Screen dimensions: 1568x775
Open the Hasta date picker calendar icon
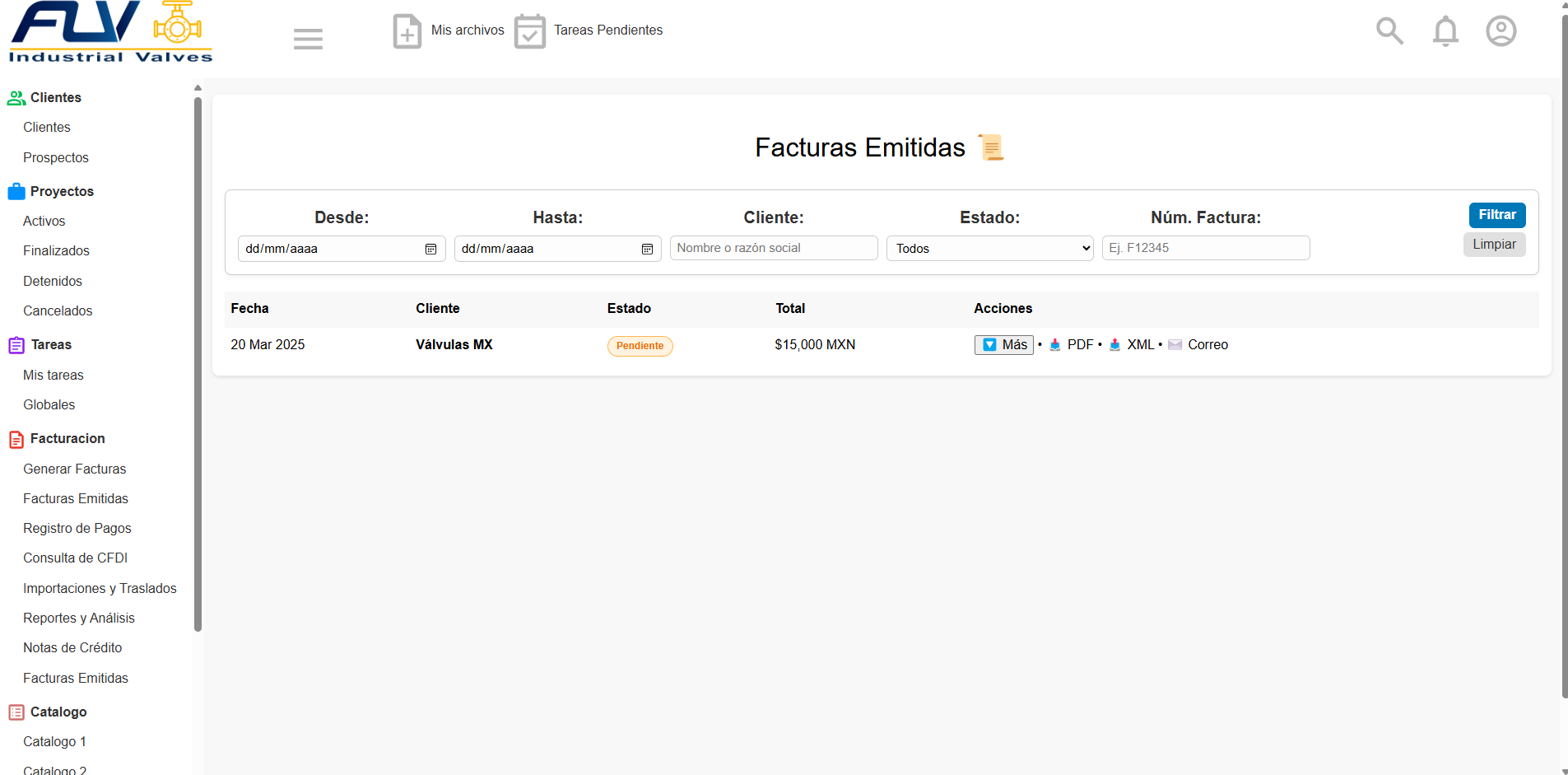(647, 249)
